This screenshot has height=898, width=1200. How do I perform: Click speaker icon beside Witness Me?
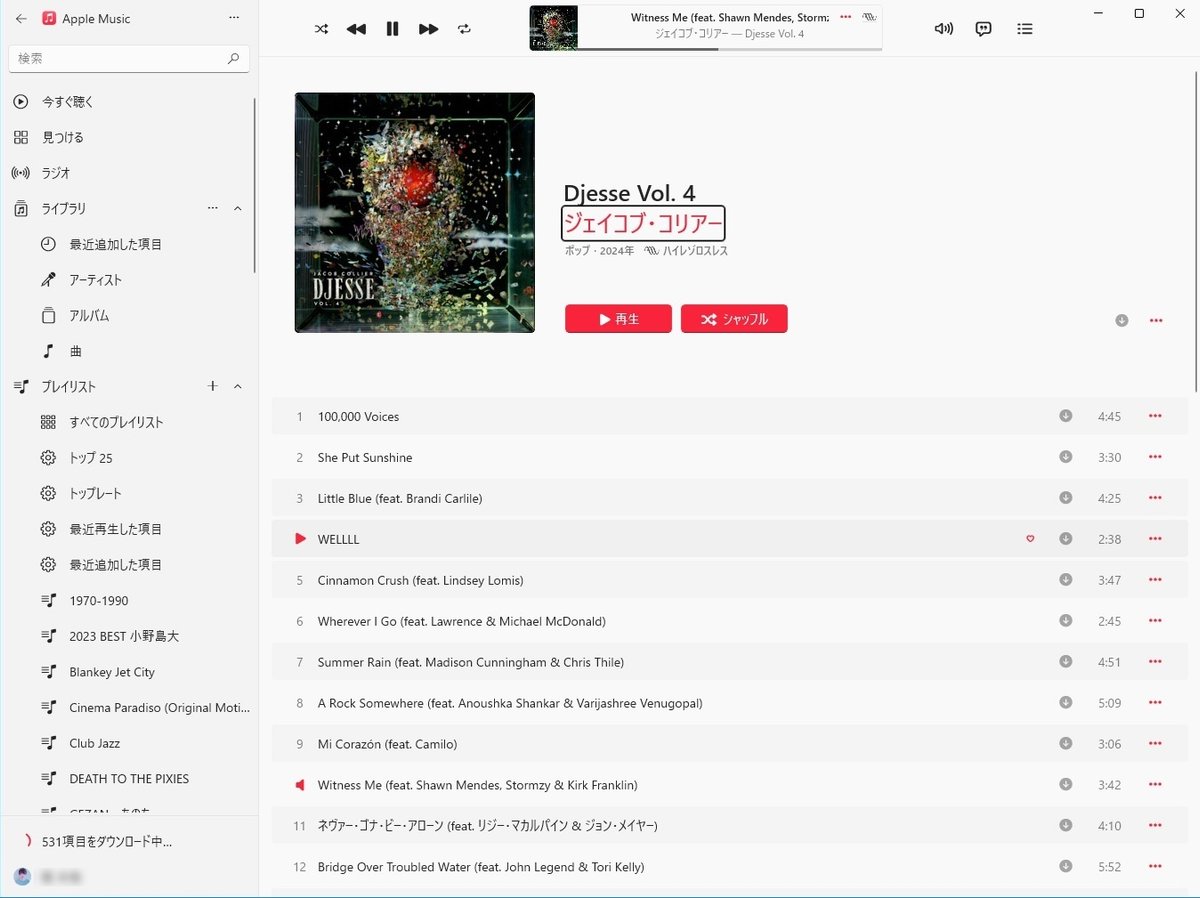[299, 785]
